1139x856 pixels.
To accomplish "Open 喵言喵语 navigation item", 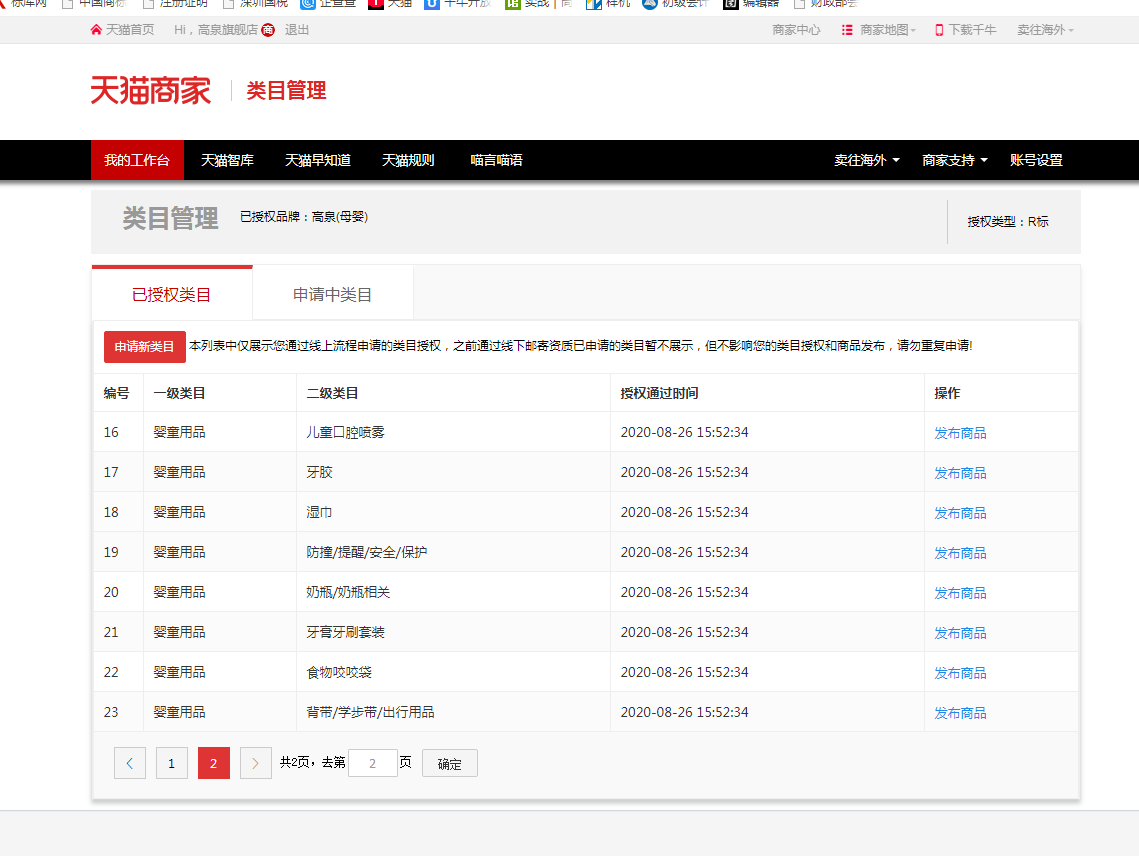I will (x=496, y=160).
